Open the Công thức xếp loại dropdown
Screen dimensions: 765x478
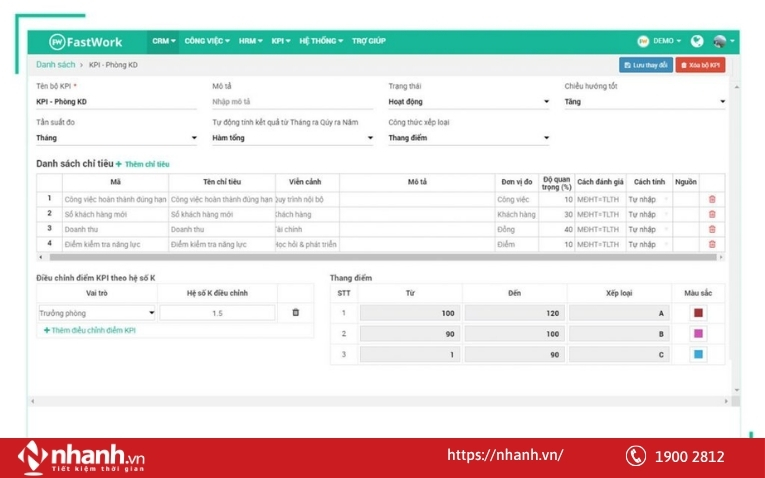pos(468,138)
